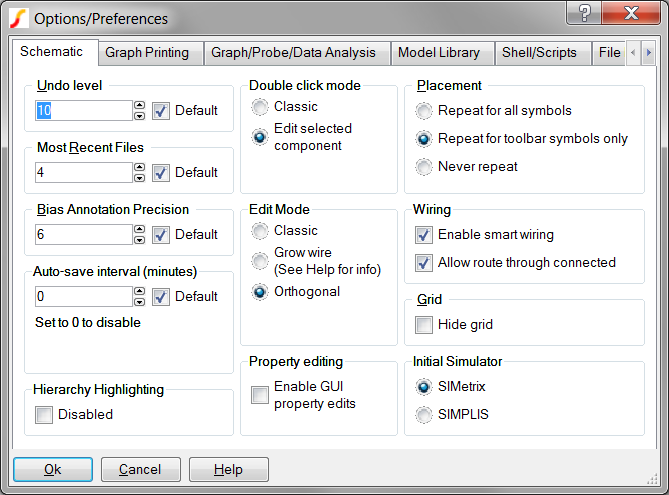Increase the Undo level spinner value

[139, 105]
